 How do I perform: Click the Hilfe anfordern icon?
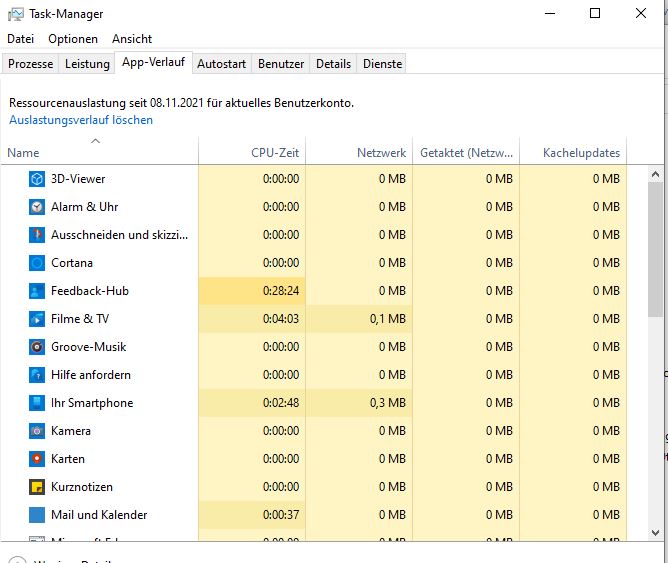(37, 375)
